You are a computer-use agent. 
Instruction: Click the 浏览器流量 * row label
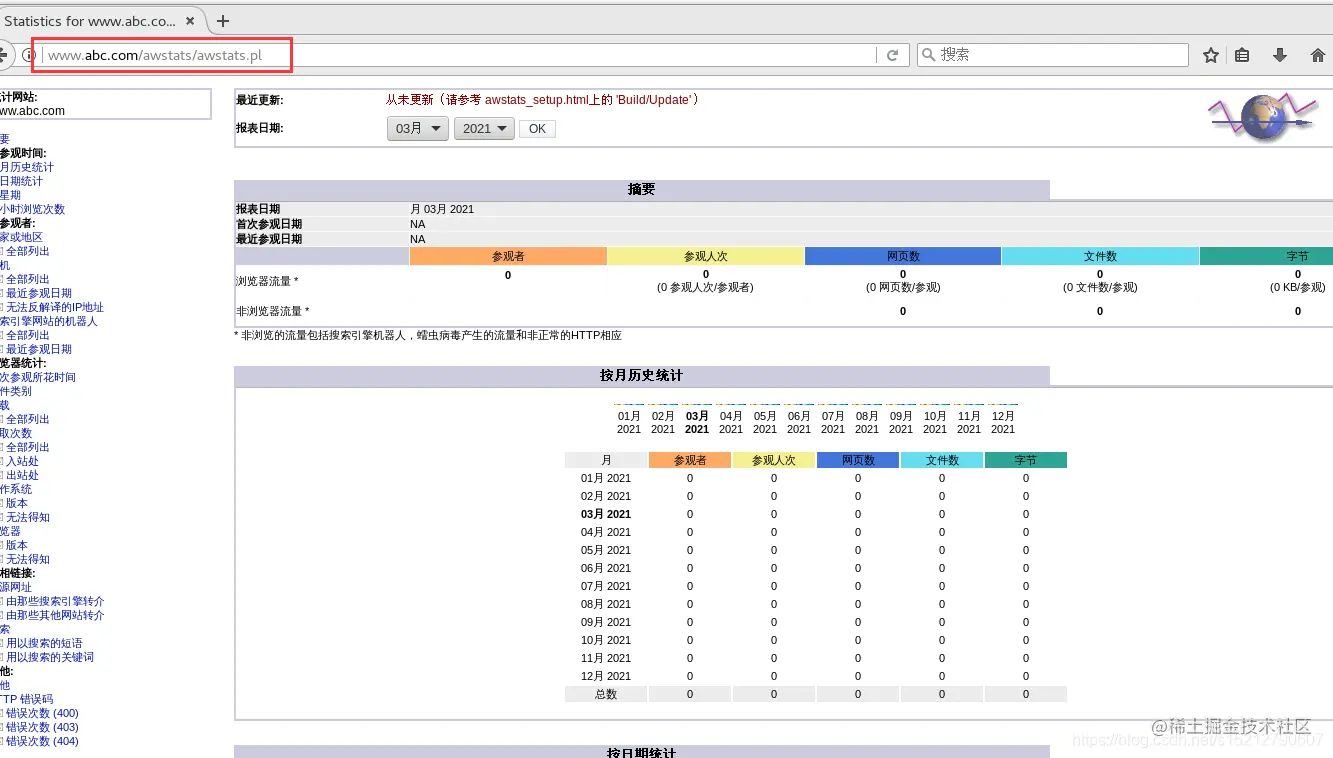click(x=267, y=281)
